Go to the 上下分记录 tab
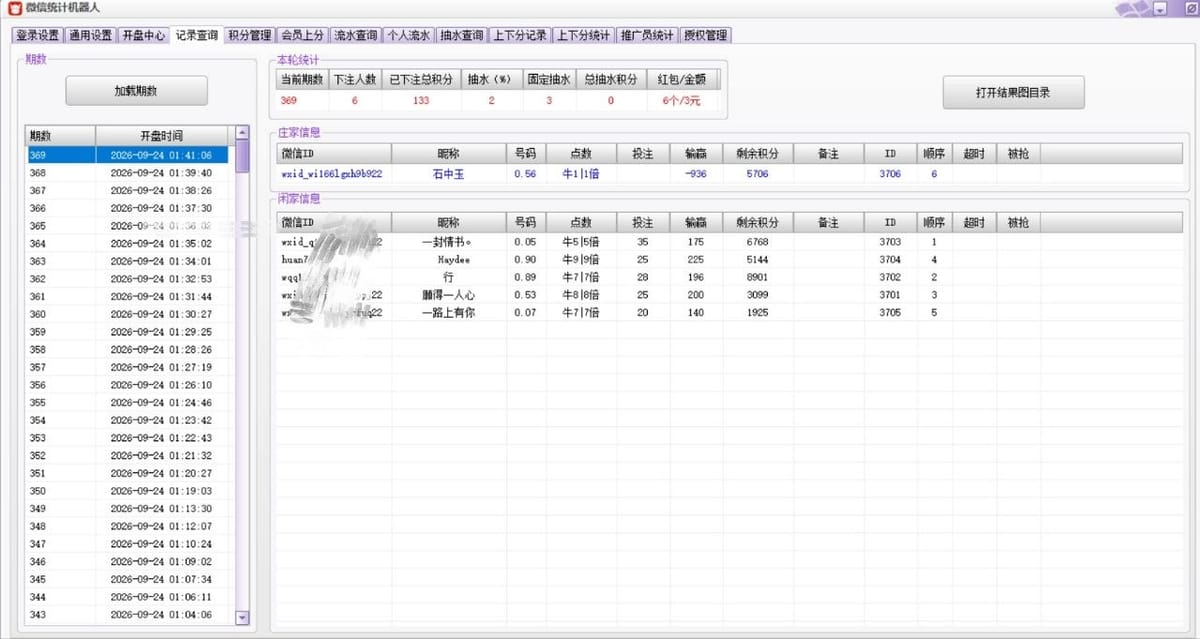The height and width of the screenshot is (639, 1200). point(520,35)
